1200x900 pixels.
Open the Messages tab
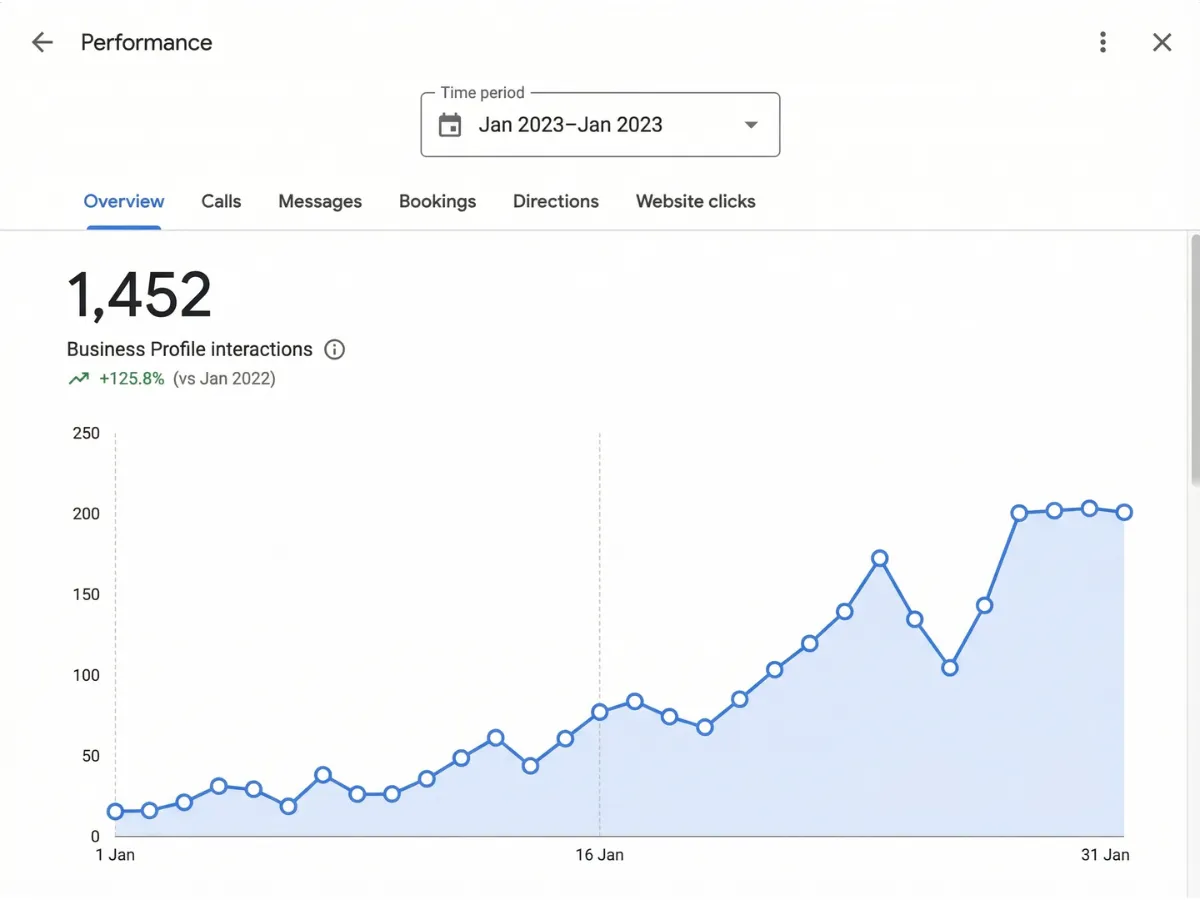pos(320,201)
